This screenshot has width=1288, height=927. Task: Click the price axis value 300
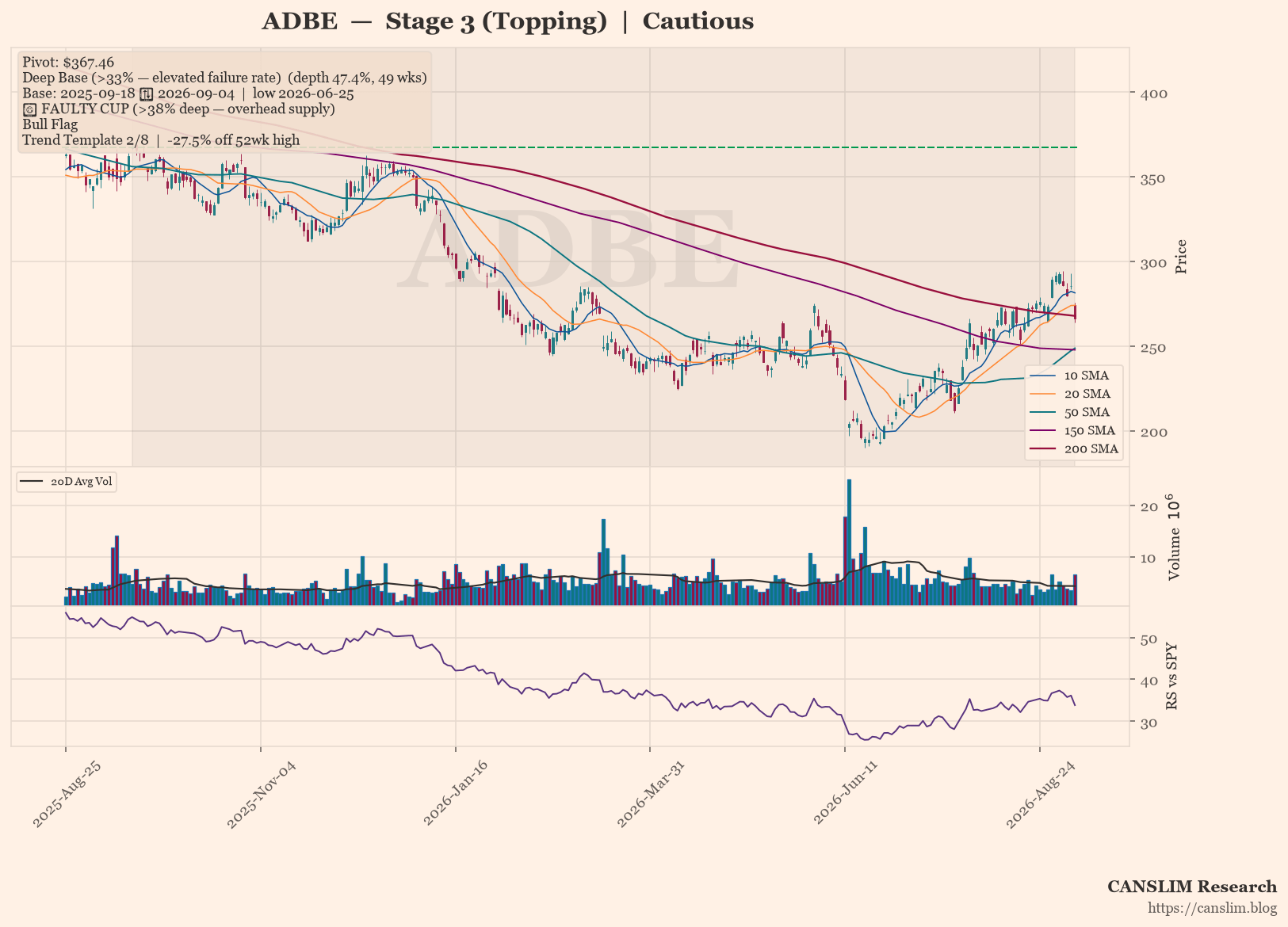tap(1155, 263)
